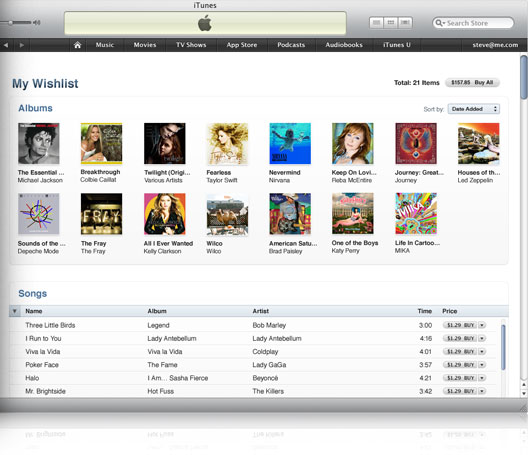Toggle the songs table sort triangle

(x=14, y=311)
